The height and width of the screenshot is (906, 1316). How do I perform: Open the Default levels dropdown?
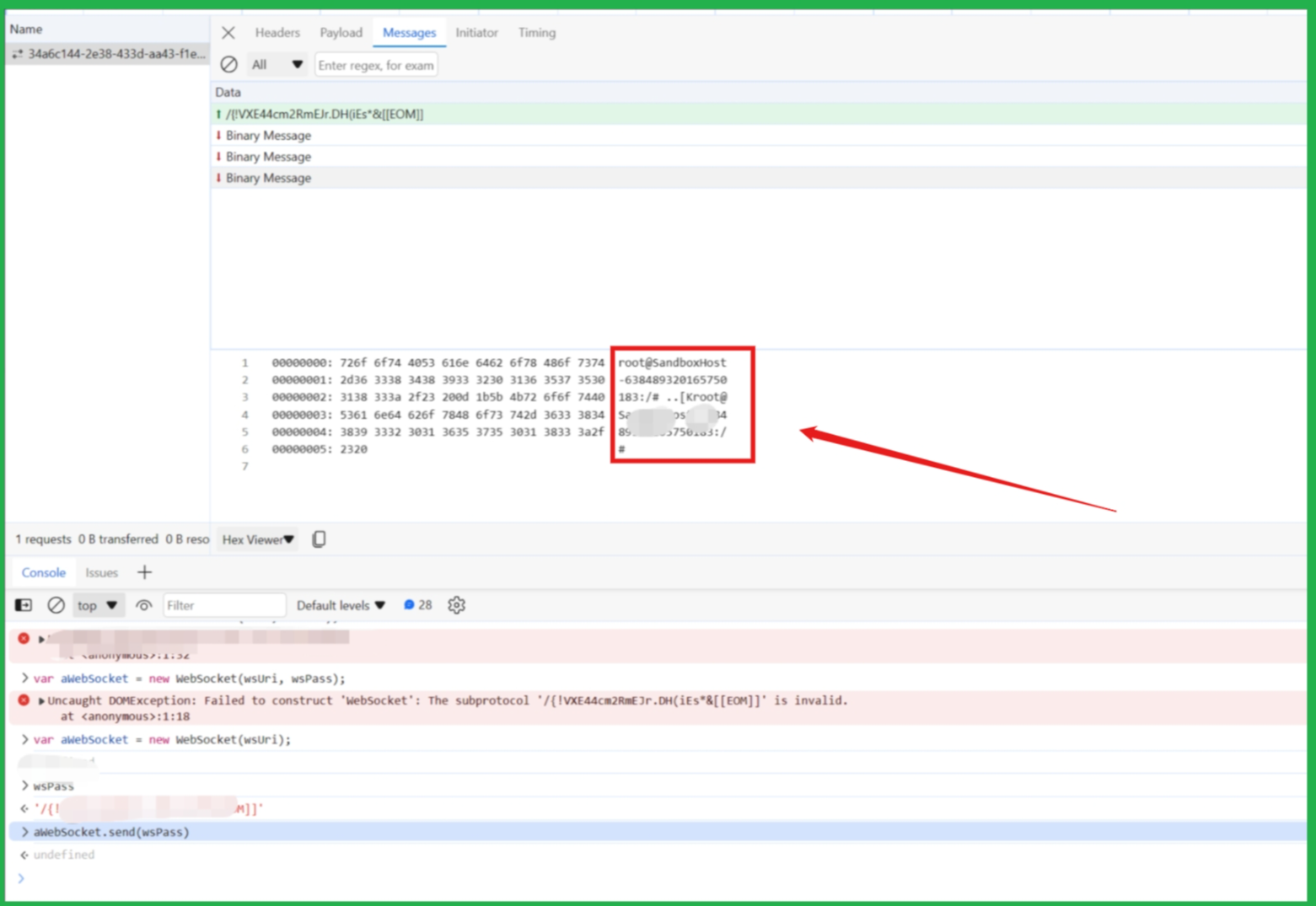pyautogui.click(x=340, y=604)
